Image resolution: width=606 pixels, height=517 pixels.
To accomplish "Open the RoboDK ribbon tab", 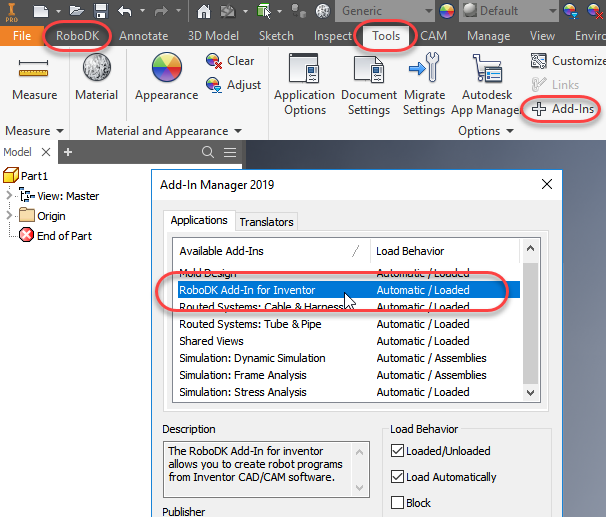I will [x=77, y=36].
